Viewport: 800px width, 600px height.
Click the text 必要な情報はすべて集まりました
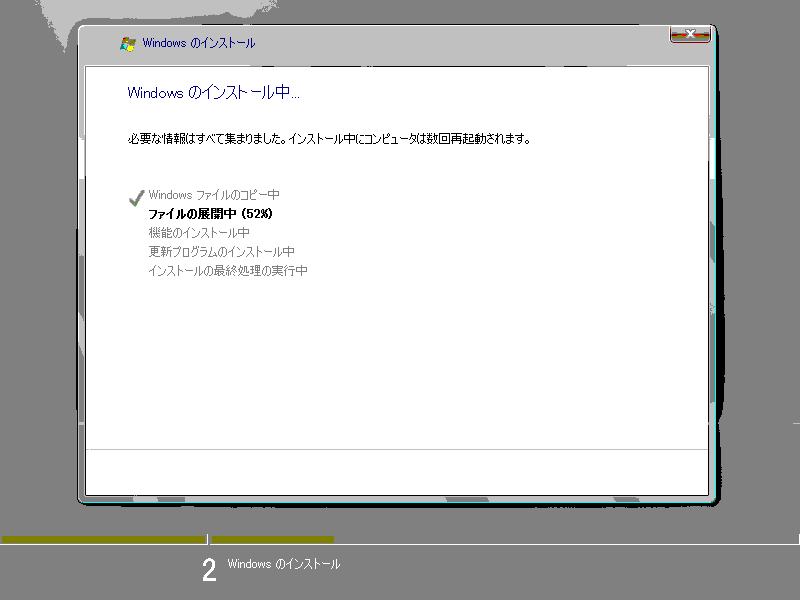(207, 138)
